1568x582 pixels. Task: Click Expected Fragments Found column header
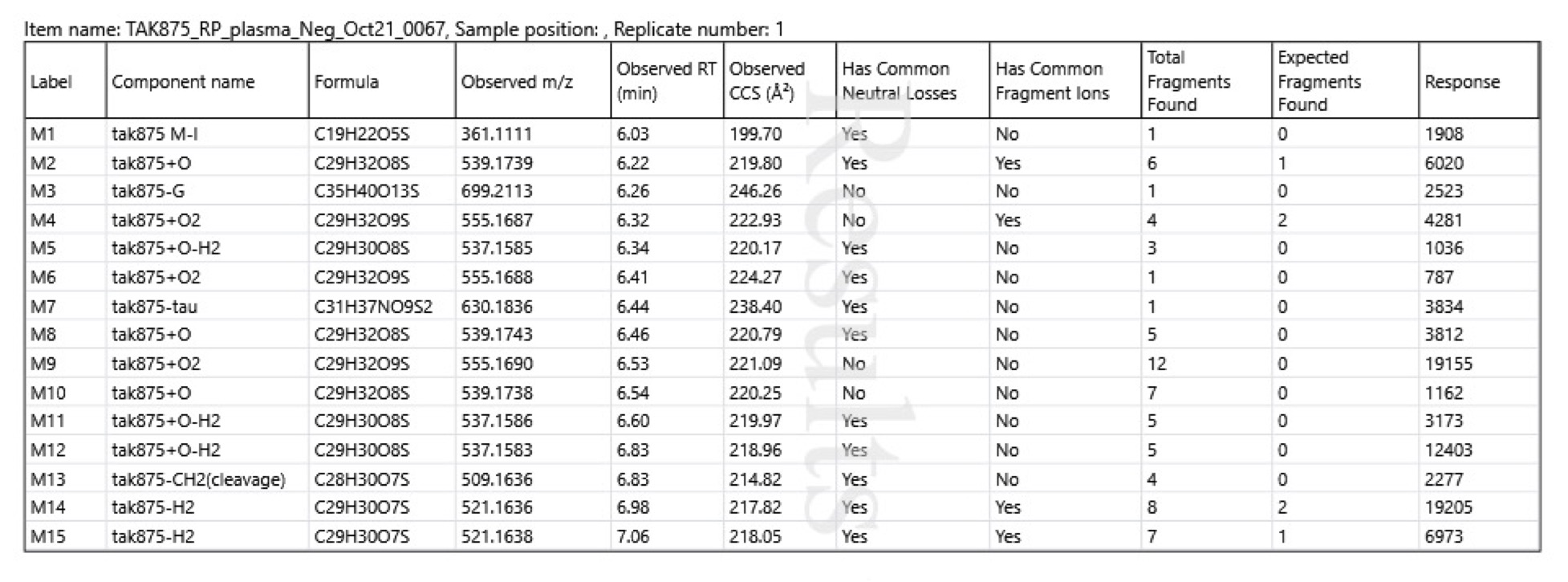(1318, 81)
